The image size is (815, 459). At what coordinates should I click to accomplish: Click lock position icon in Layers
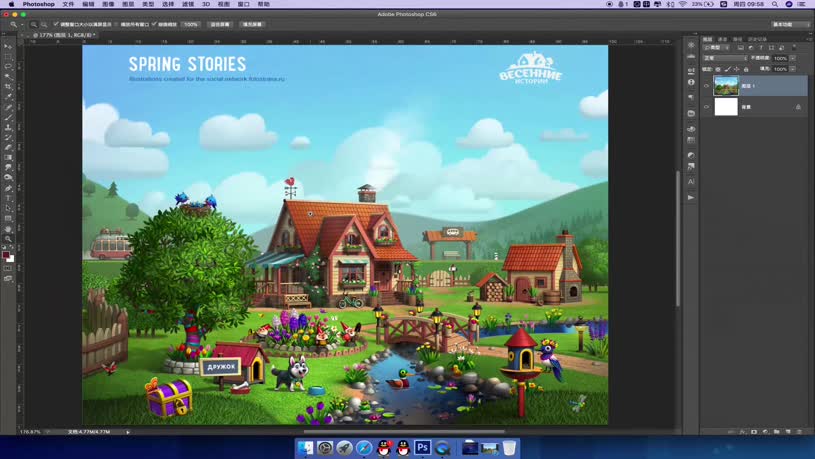[737, 69]
